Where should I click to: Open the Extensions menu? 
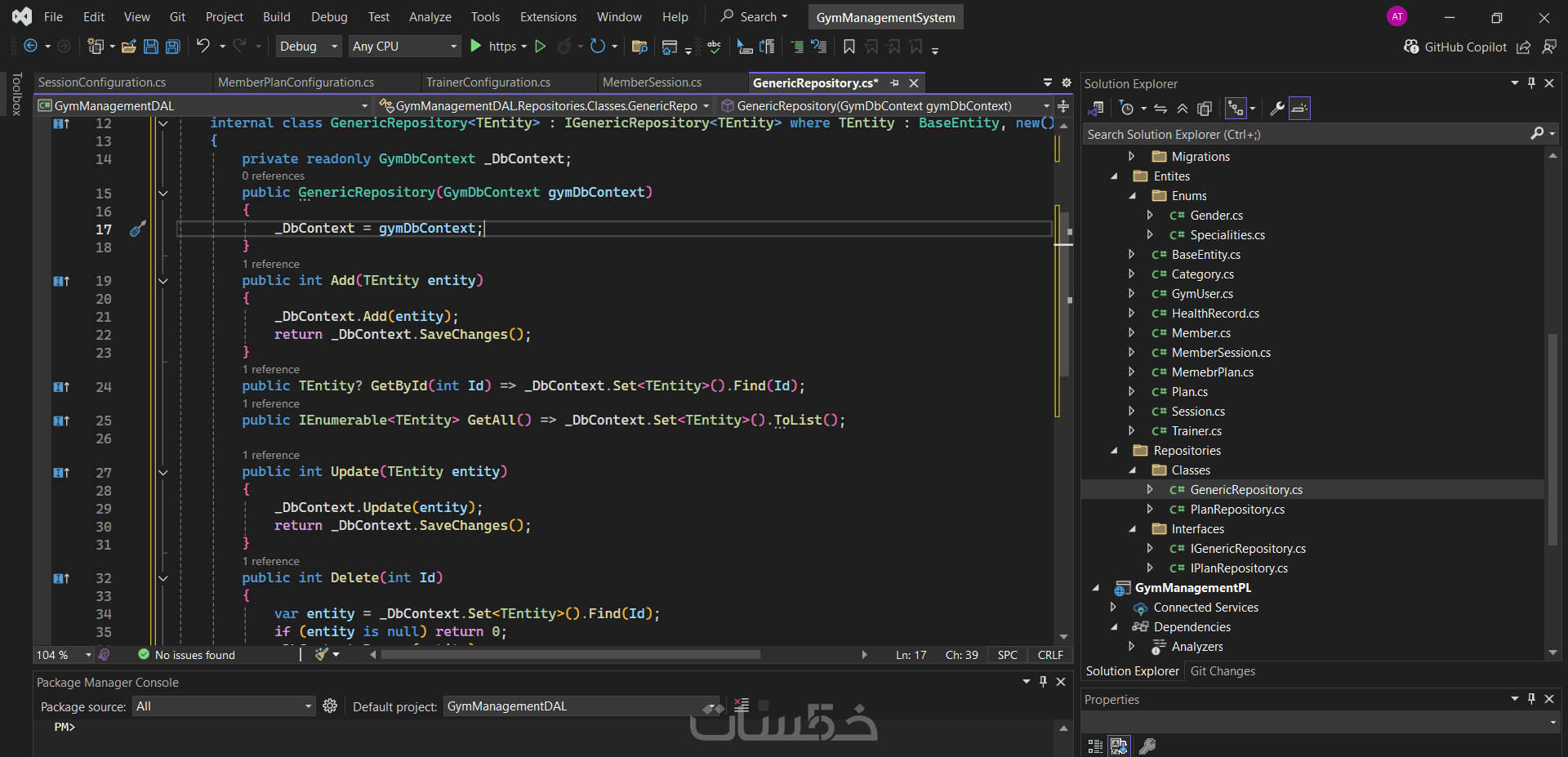548,16
